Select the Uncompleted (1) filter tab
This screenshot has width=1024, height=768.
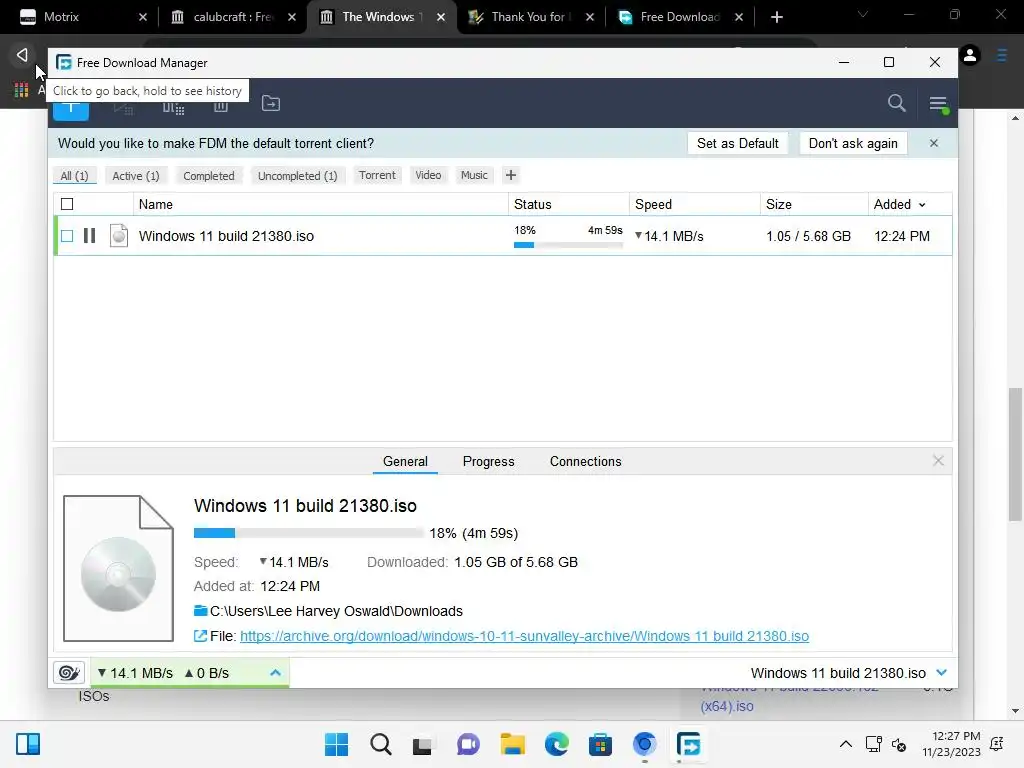(298, 176)
